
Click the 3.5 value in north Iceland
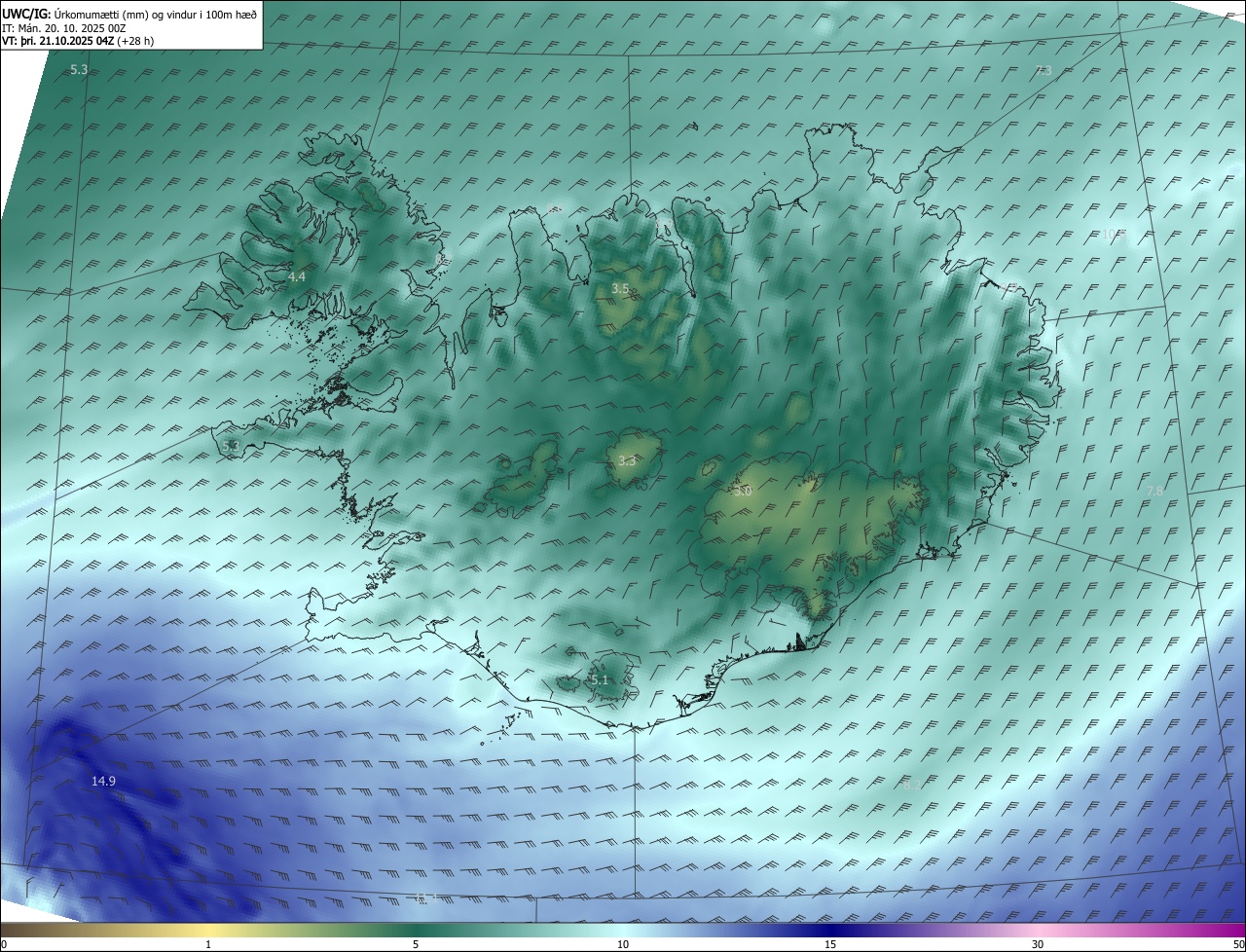[620, 289]
